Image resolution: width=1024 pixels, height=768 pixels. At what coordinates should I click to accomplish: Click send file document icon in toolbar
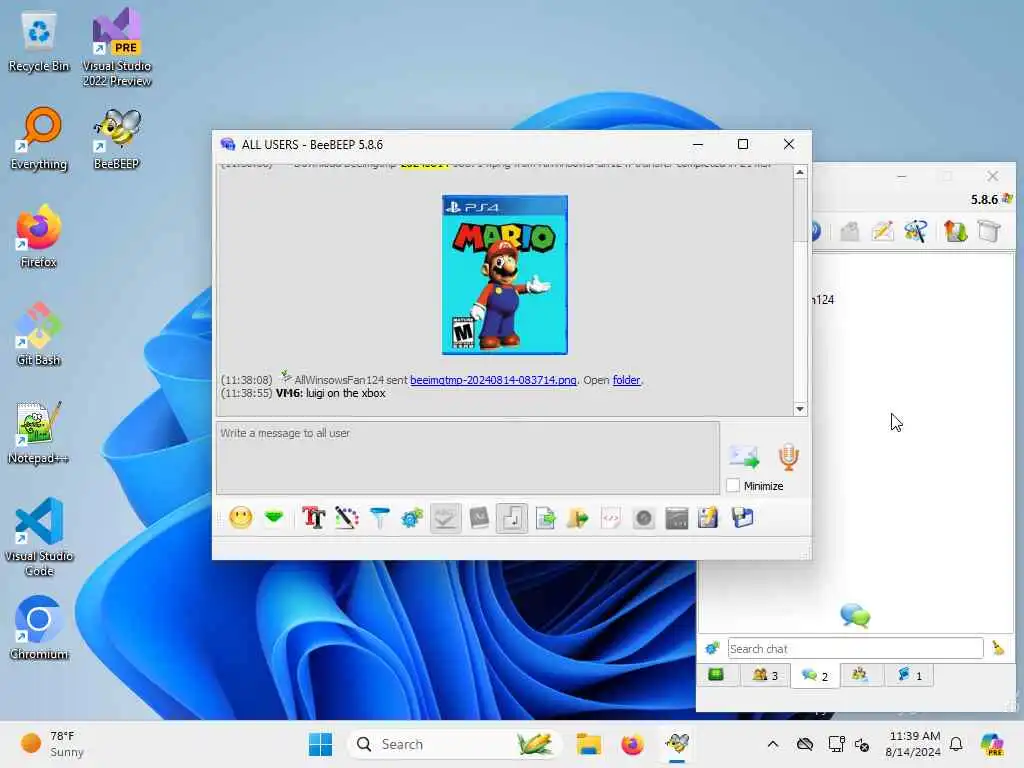click(545, 518)
